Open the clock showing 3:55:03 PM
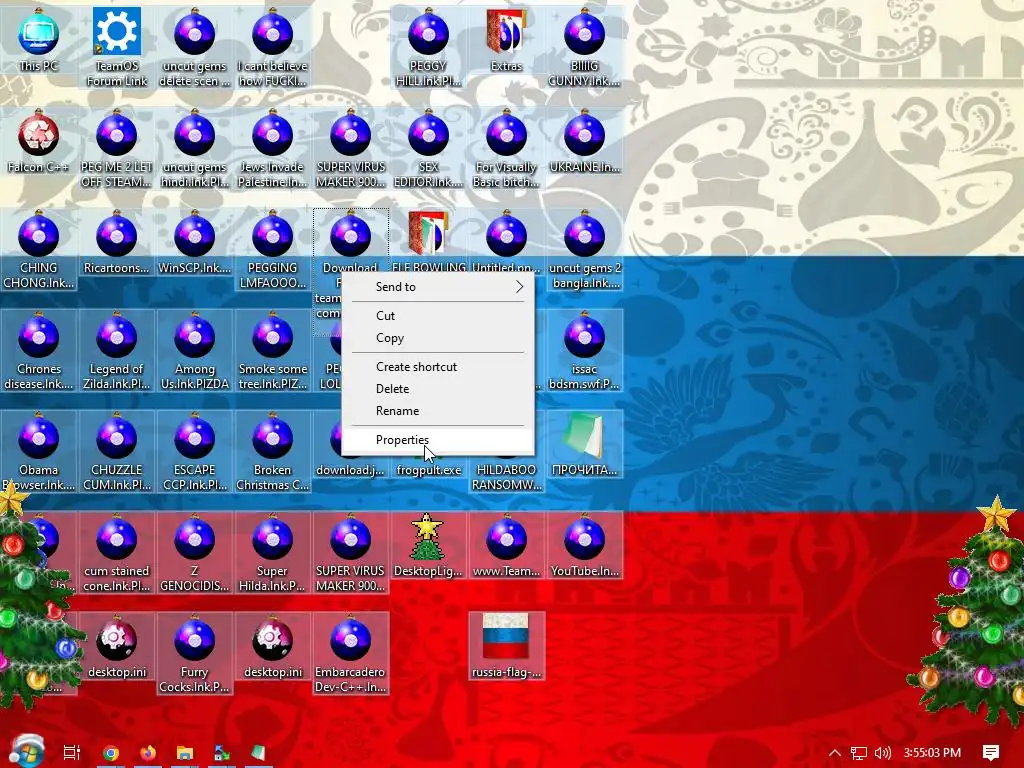The image size is (1024, 768). pyautogui.click(x=932, y=753)
